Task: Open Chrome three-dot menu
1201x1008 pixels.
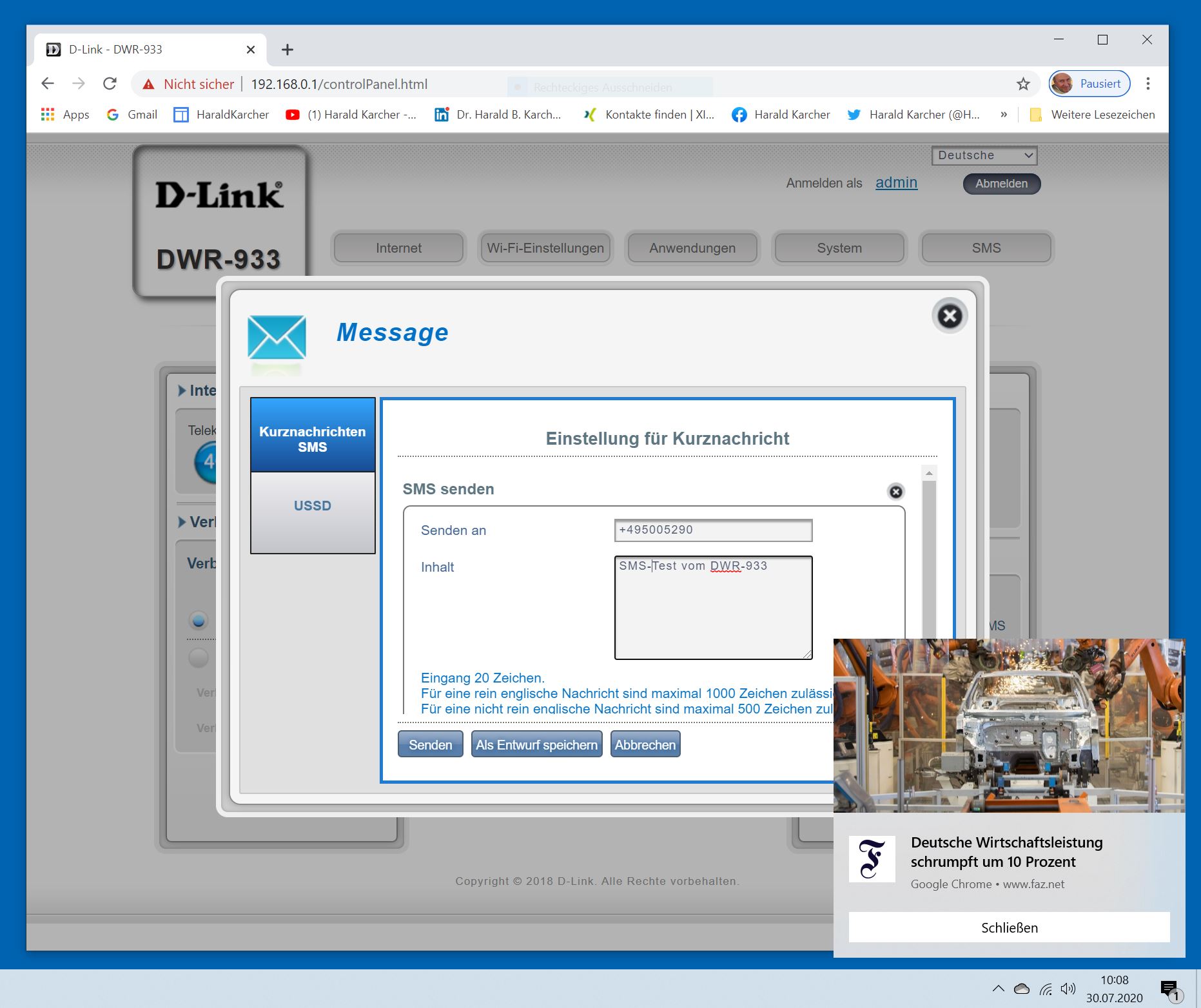Action: [1147, 84]
